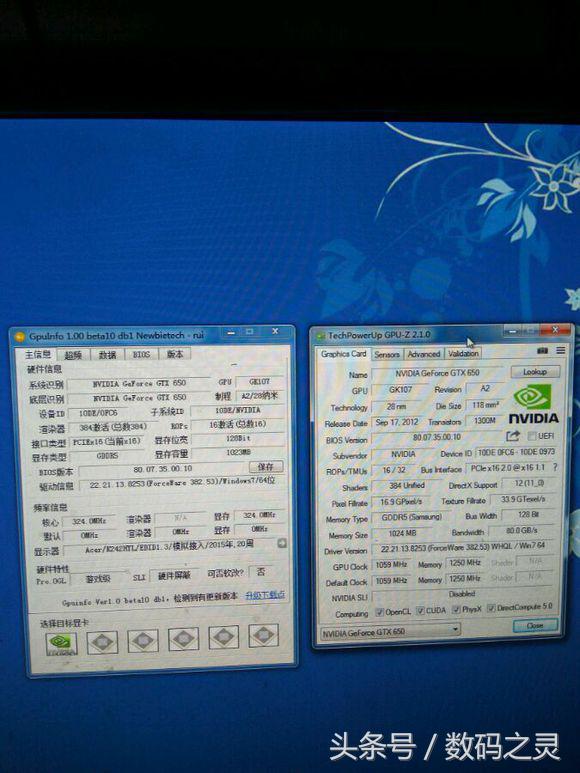Click the Close button in GPU-Z
The image size is (580, 773).
pos(535,625)
